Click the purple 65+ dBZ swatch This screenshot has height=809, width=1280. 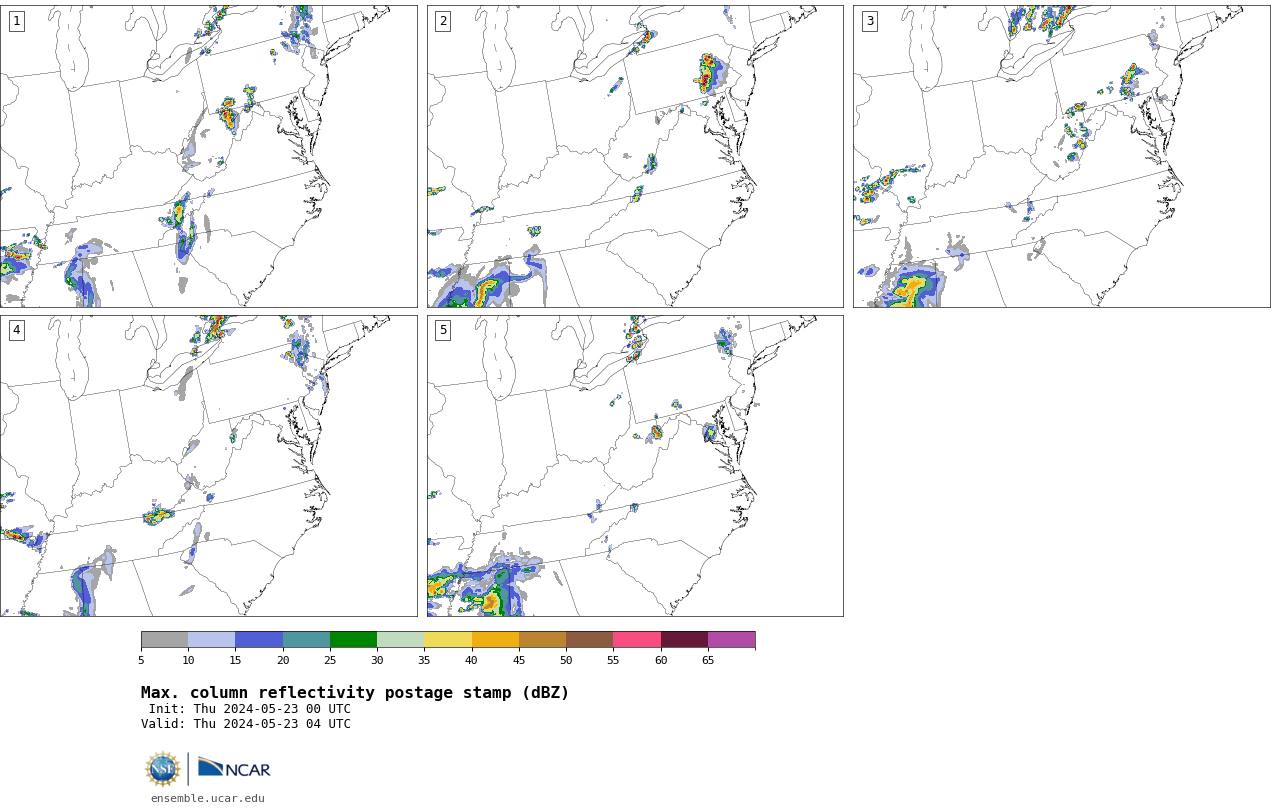click(731, 640)
